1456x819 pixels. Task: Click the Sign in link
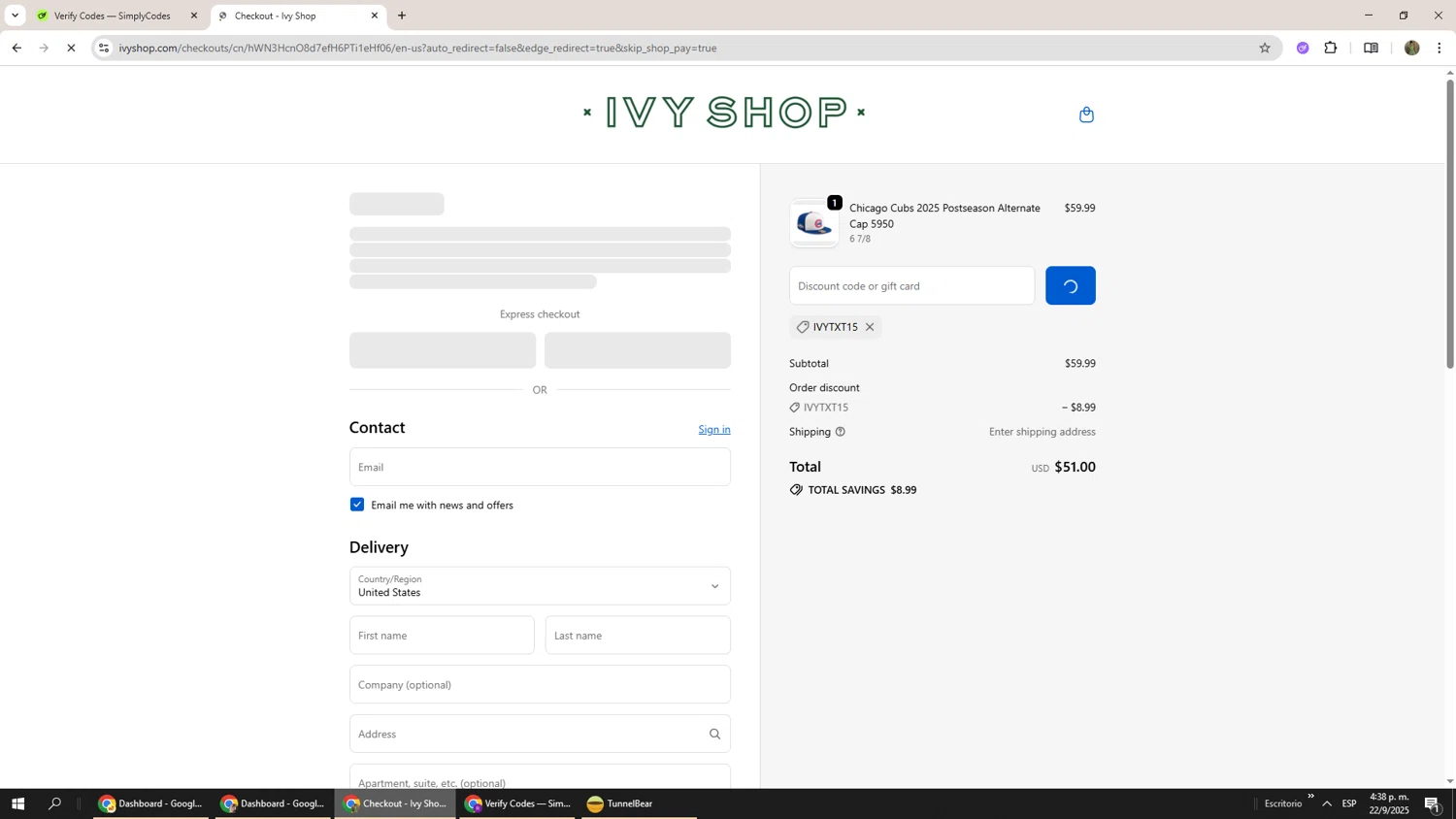pos(714,430)
